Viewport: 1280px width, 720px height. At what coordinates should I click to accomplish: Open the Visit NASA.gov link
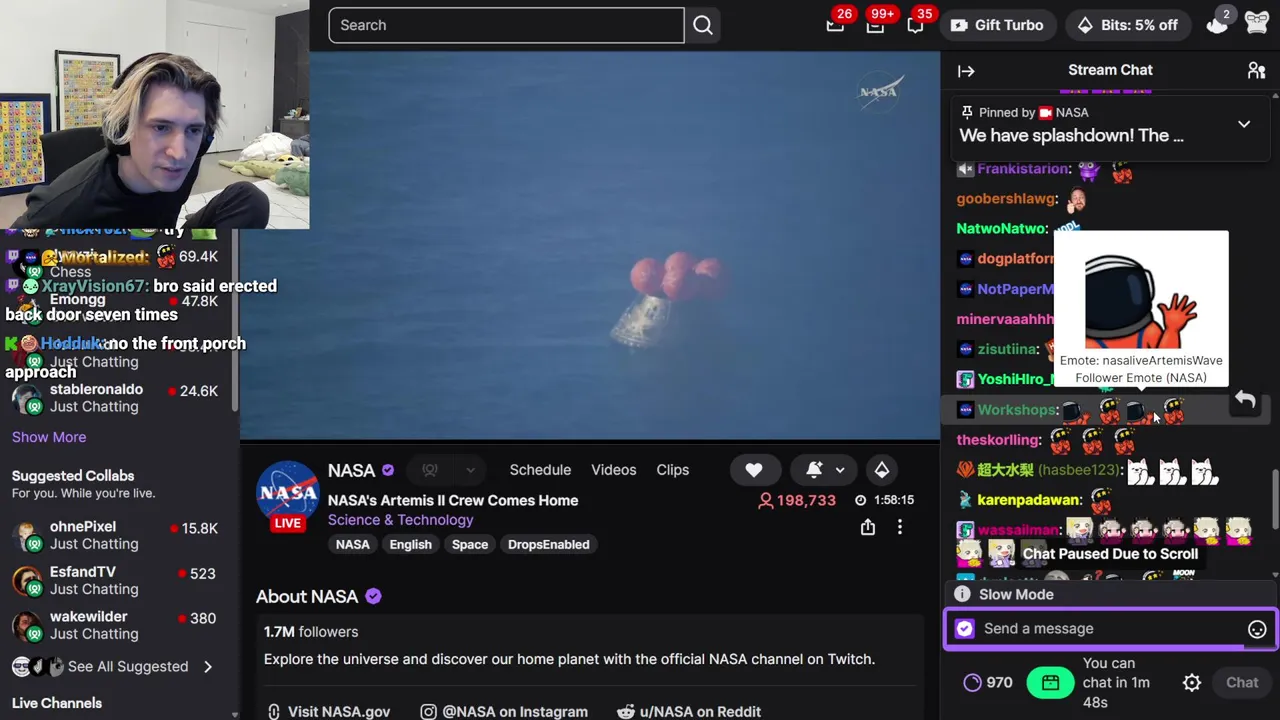point(328,711)
